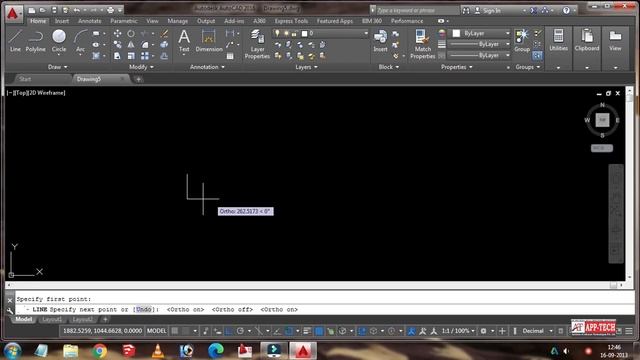Click the Insert block icon
640x360 pixels.
tap(380, 41)
